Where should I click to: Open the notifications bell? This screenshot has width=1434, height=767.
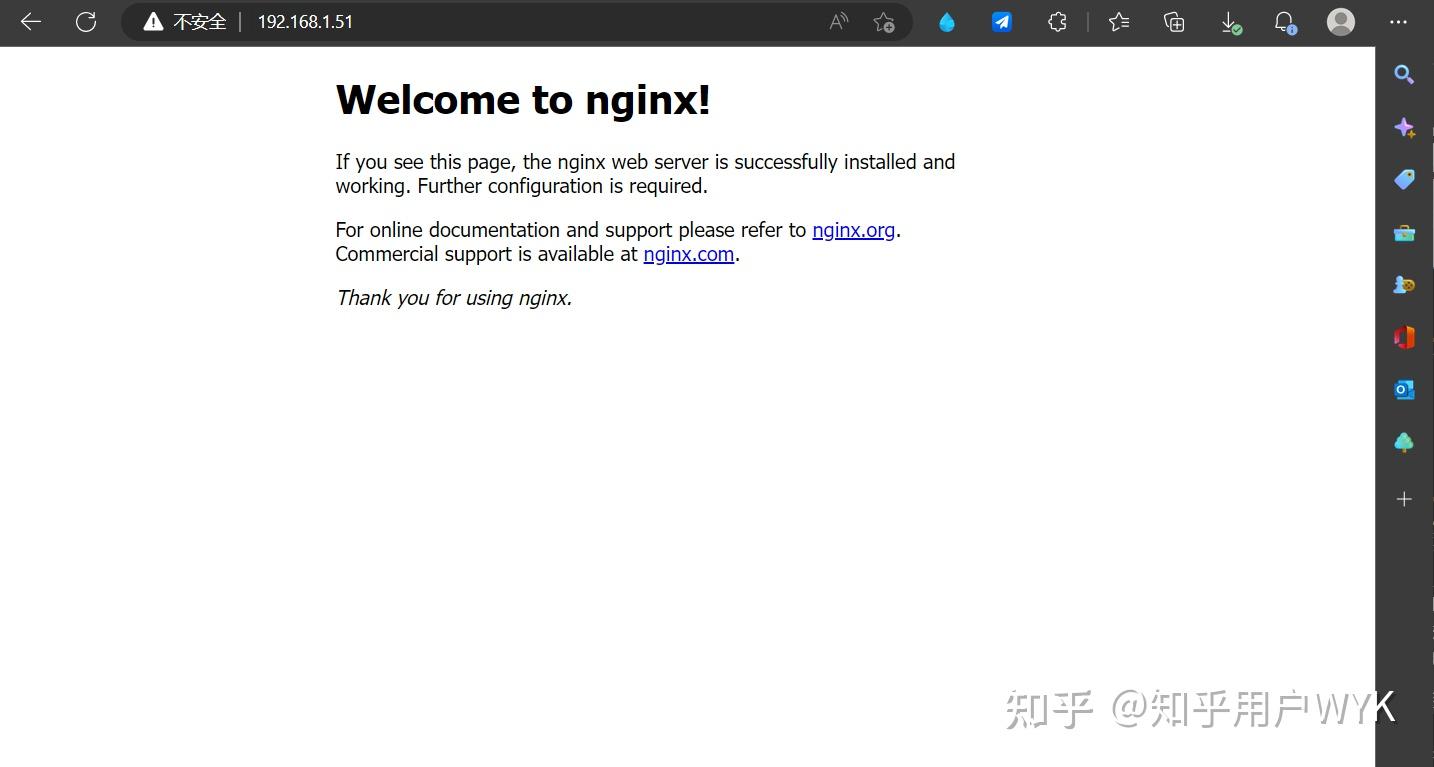pos(1286,21)
